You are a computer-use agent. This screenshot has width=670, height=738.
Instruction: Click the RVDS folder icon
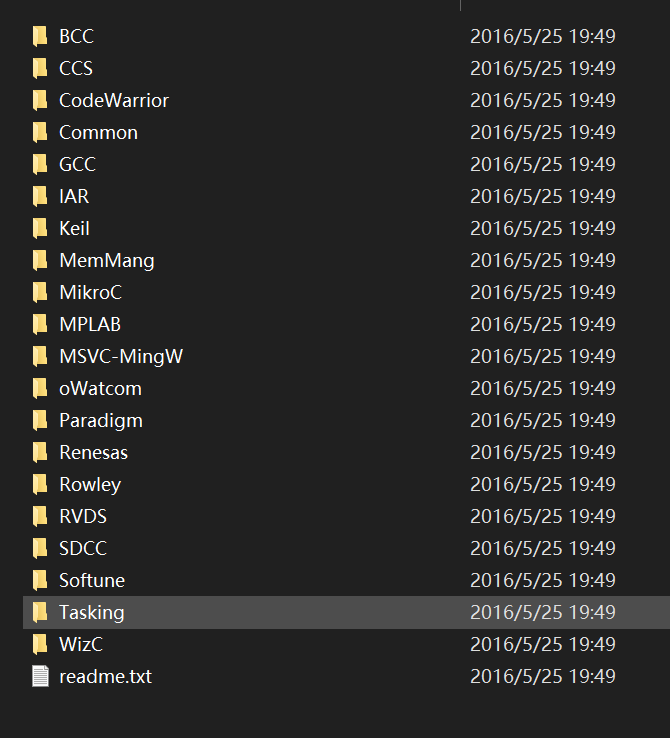click(x=40, y=516)
